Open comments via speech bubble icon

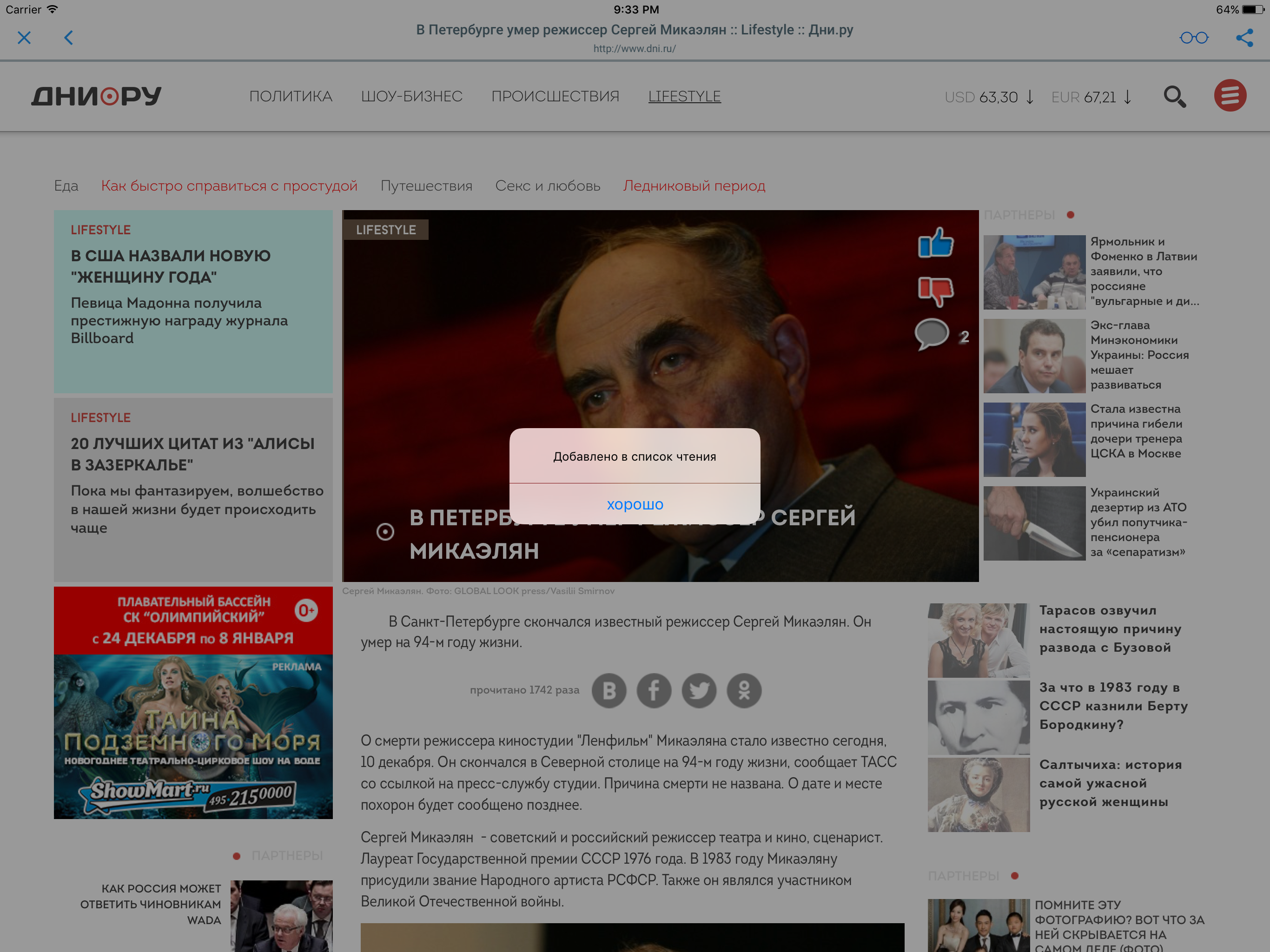931,334
